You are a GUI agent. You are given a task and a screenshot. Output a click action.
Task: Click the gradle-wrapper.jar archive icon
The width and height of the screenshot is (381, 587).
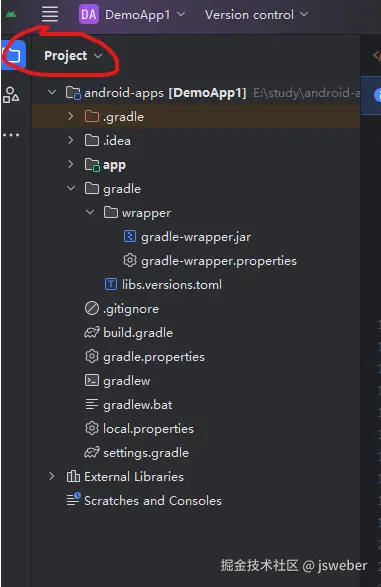tap(130, 236)
